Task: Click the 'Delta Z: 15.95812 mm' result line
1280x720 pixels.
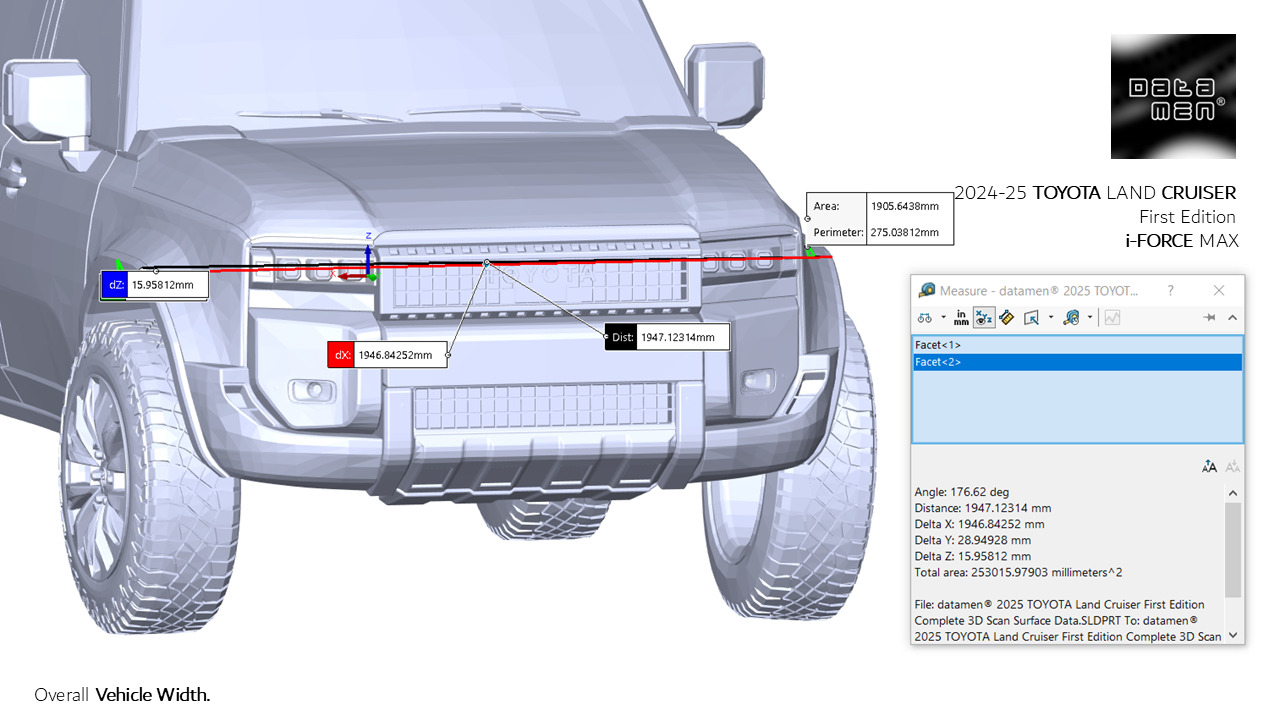Action: pyautogui.click(x=973, y=556)
